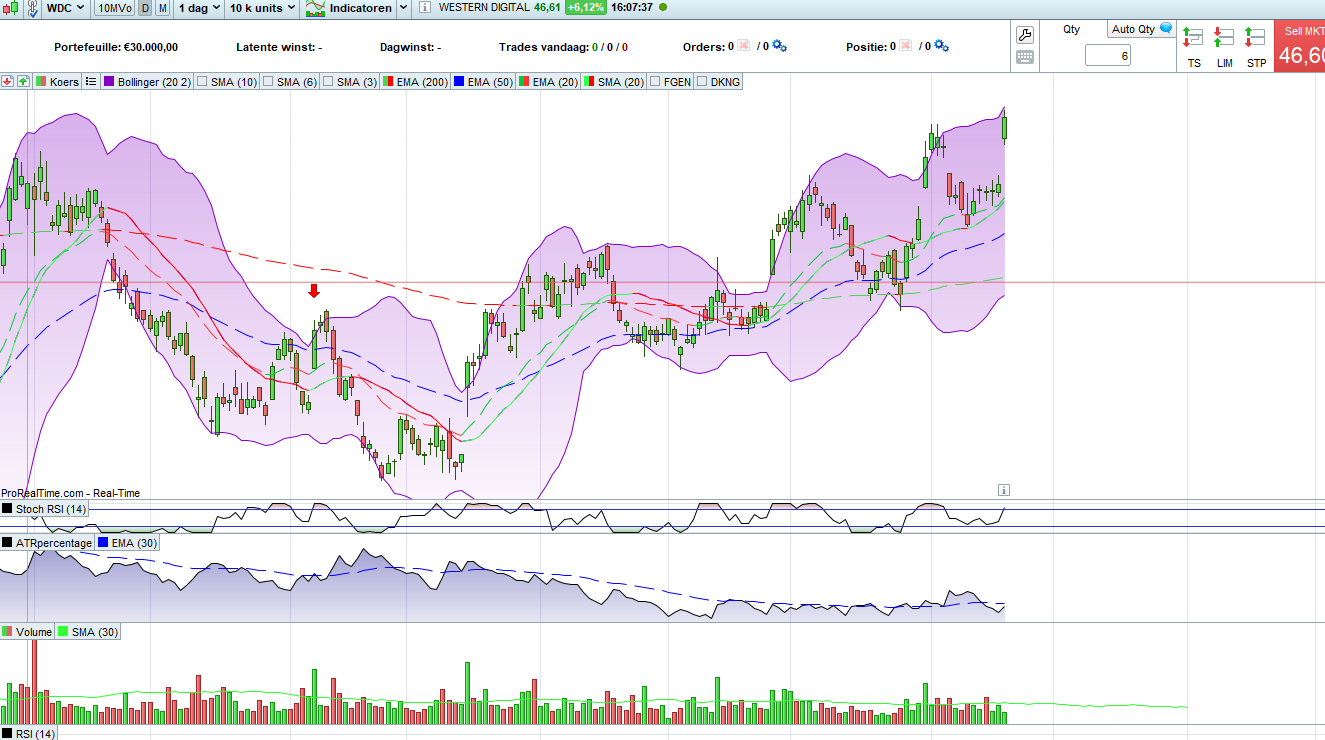Enable the SMA (6) indicator checkbox
The image size is (1325, 740).
(x=268, y=82)
